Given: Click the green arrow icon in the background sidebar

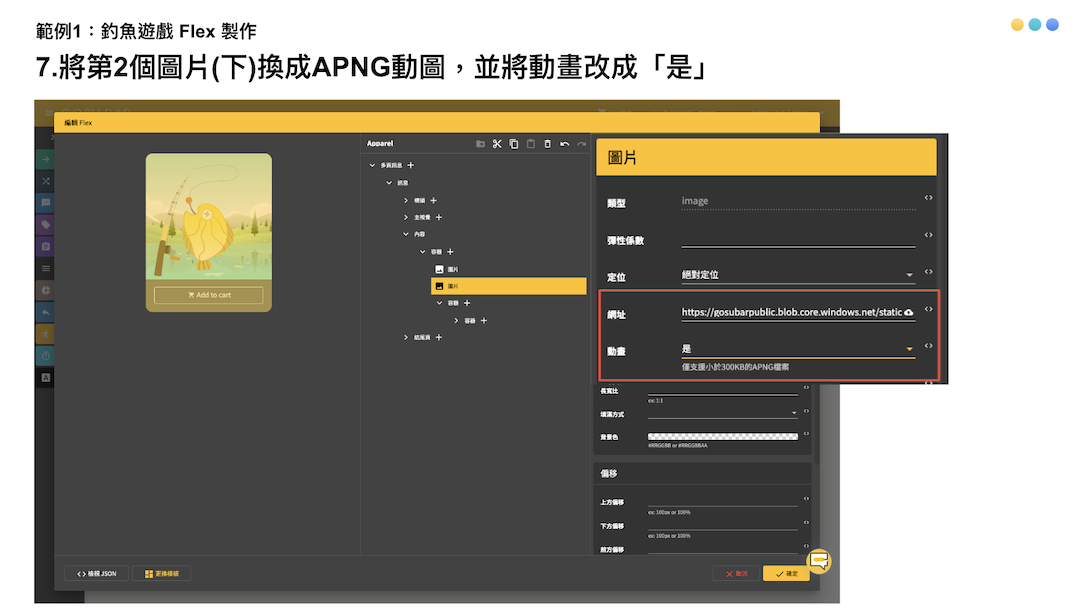Looking at the screenshot, I should pyautogui.click(x=45, y=159).
